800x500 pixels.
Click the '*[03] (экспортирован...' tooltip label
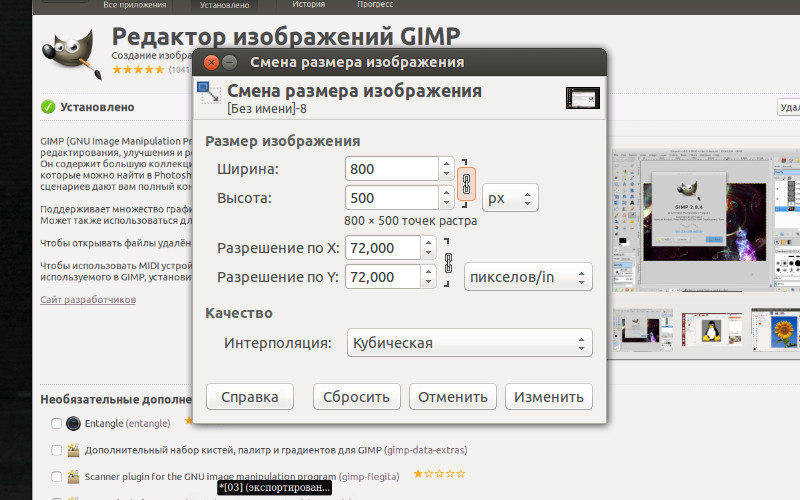point(274,487)
